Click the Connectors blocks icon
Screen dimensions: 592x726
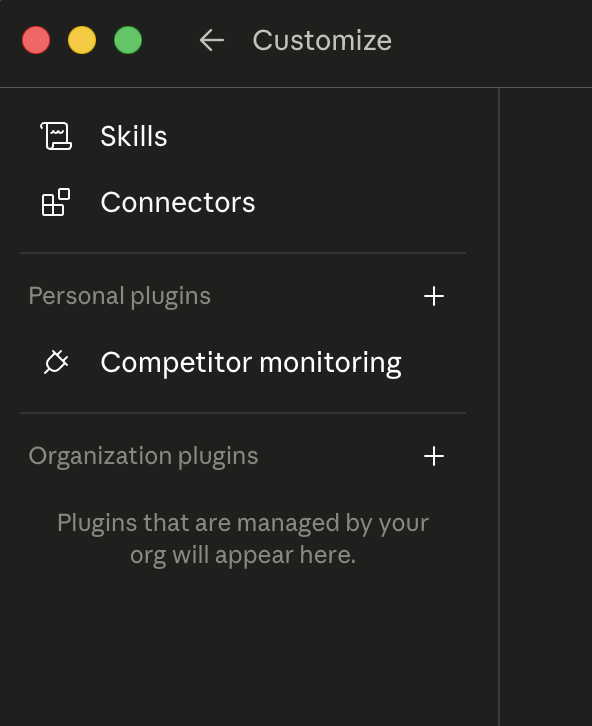pyautogui.click(x=56, y=202)
